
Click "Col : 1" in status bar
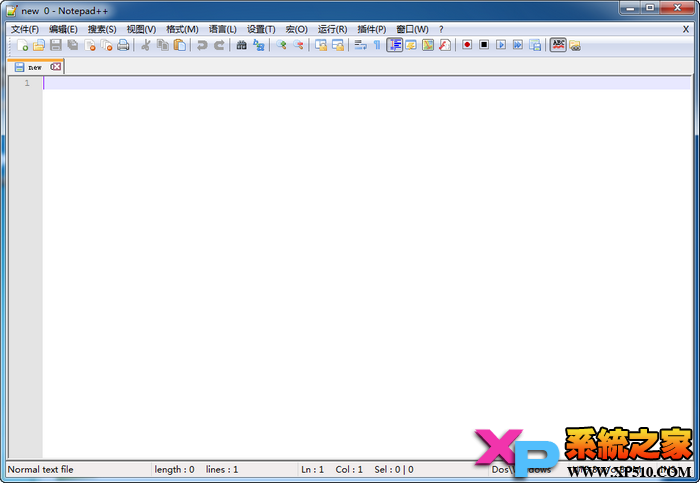point(349,470)
